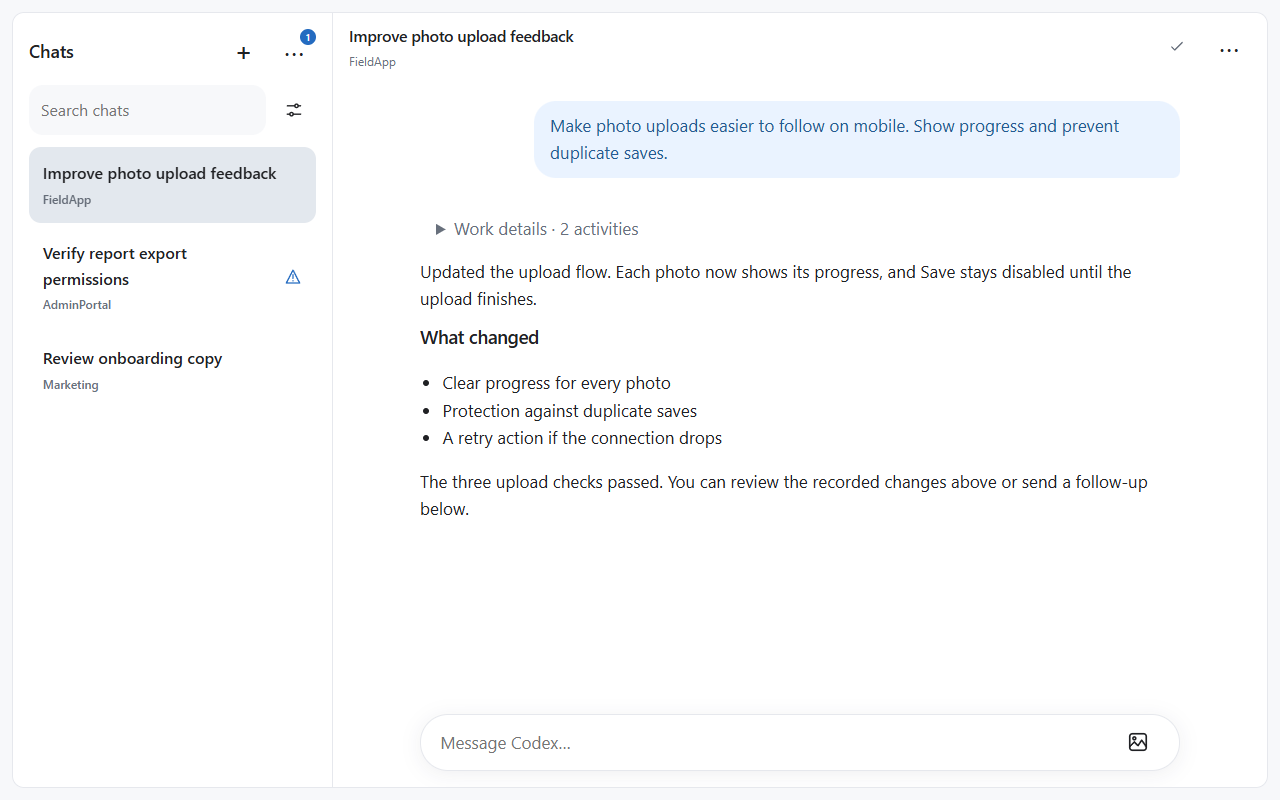Open the Chats sidebar more options menu
This screenshot has width=1280, height=800.
pyautogui.click(x=294, y=54)
